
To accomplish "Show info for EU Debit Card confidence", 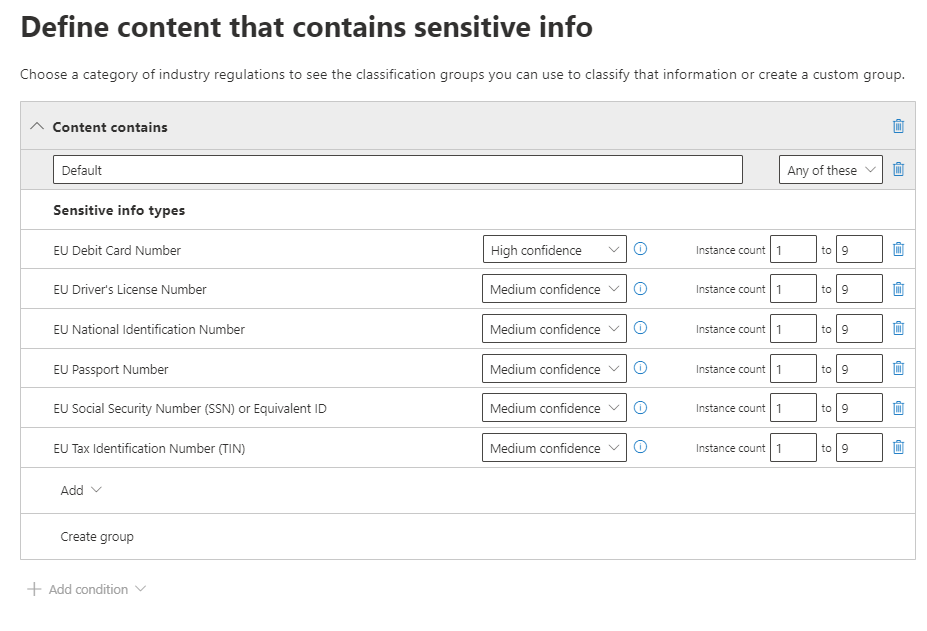I will click(641, 249).
